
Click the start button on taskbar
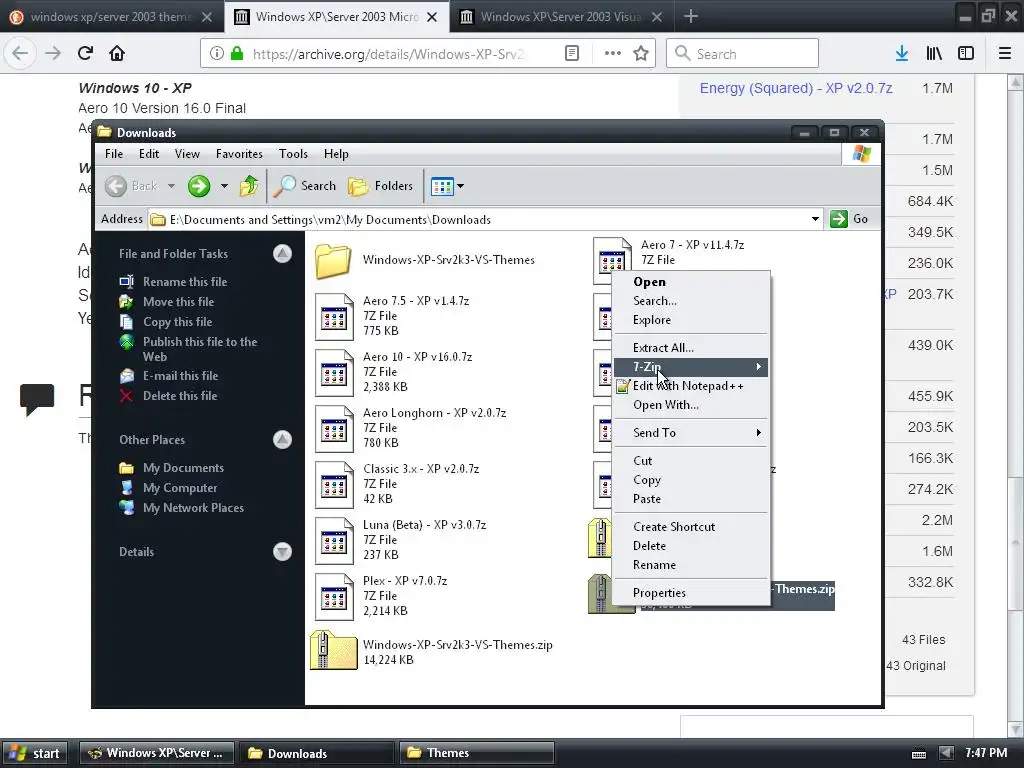(x=37, y=753)
